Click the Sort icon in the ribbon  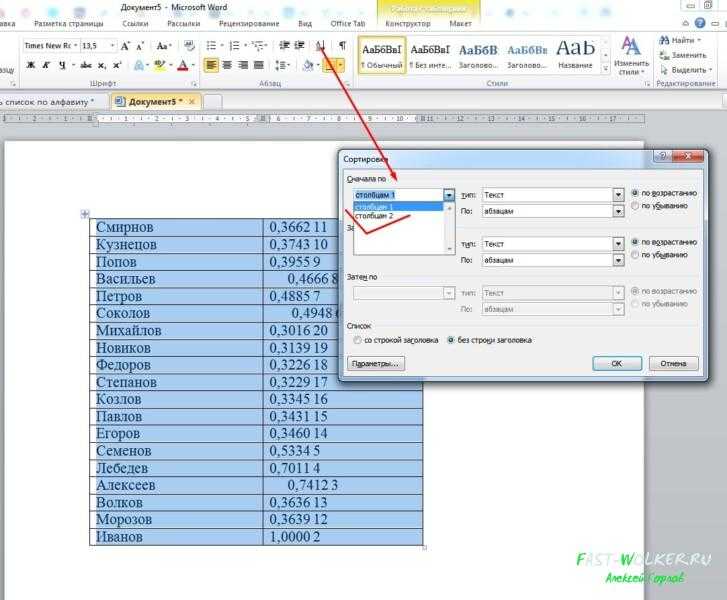320,45
